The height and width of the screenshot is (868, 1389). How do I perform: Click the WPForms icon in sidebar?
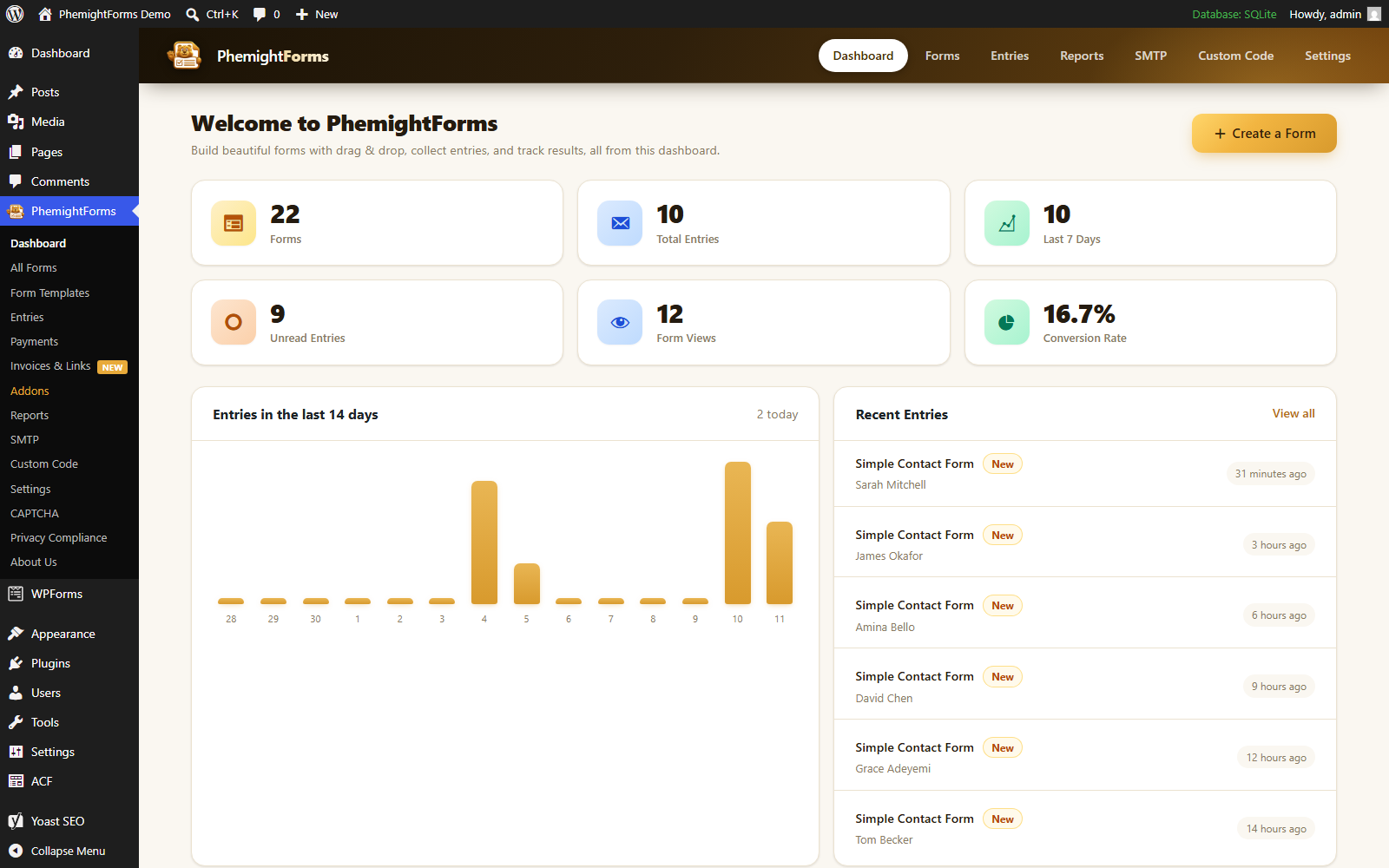click(x=16, y=594)
